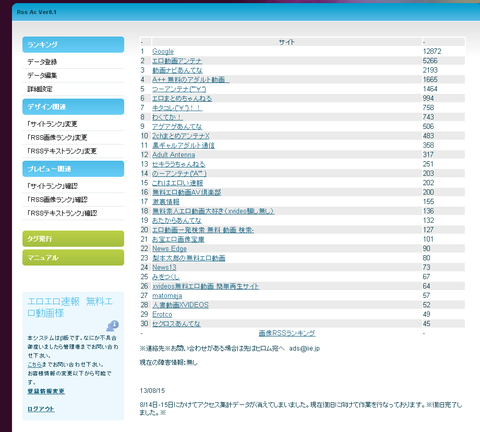
Task: Open 「RSSテキストランク」確認 preview entry
Action: coord(62,213)
